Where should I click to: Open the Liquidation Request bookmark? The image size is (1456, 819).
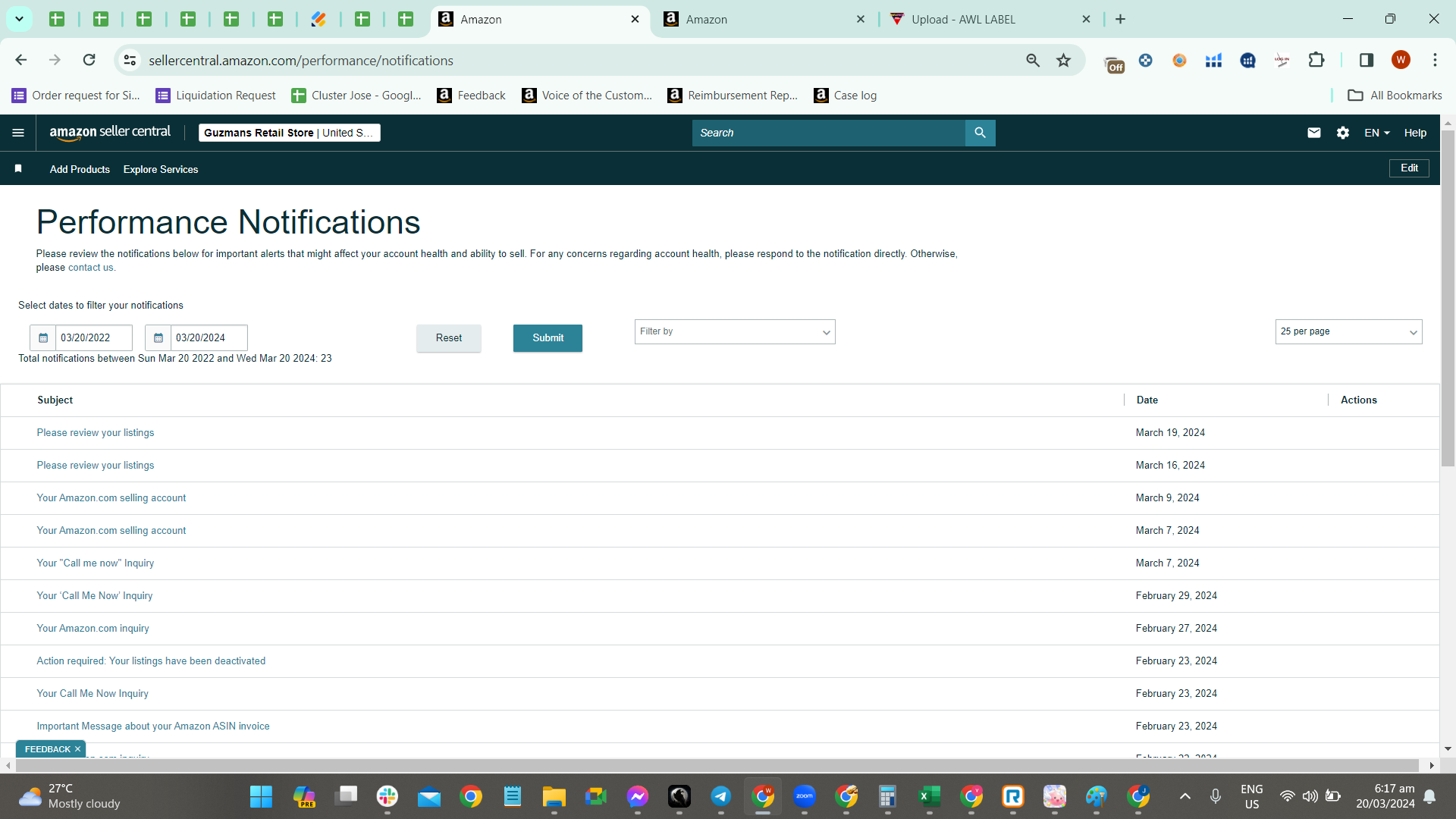(215, 96)
